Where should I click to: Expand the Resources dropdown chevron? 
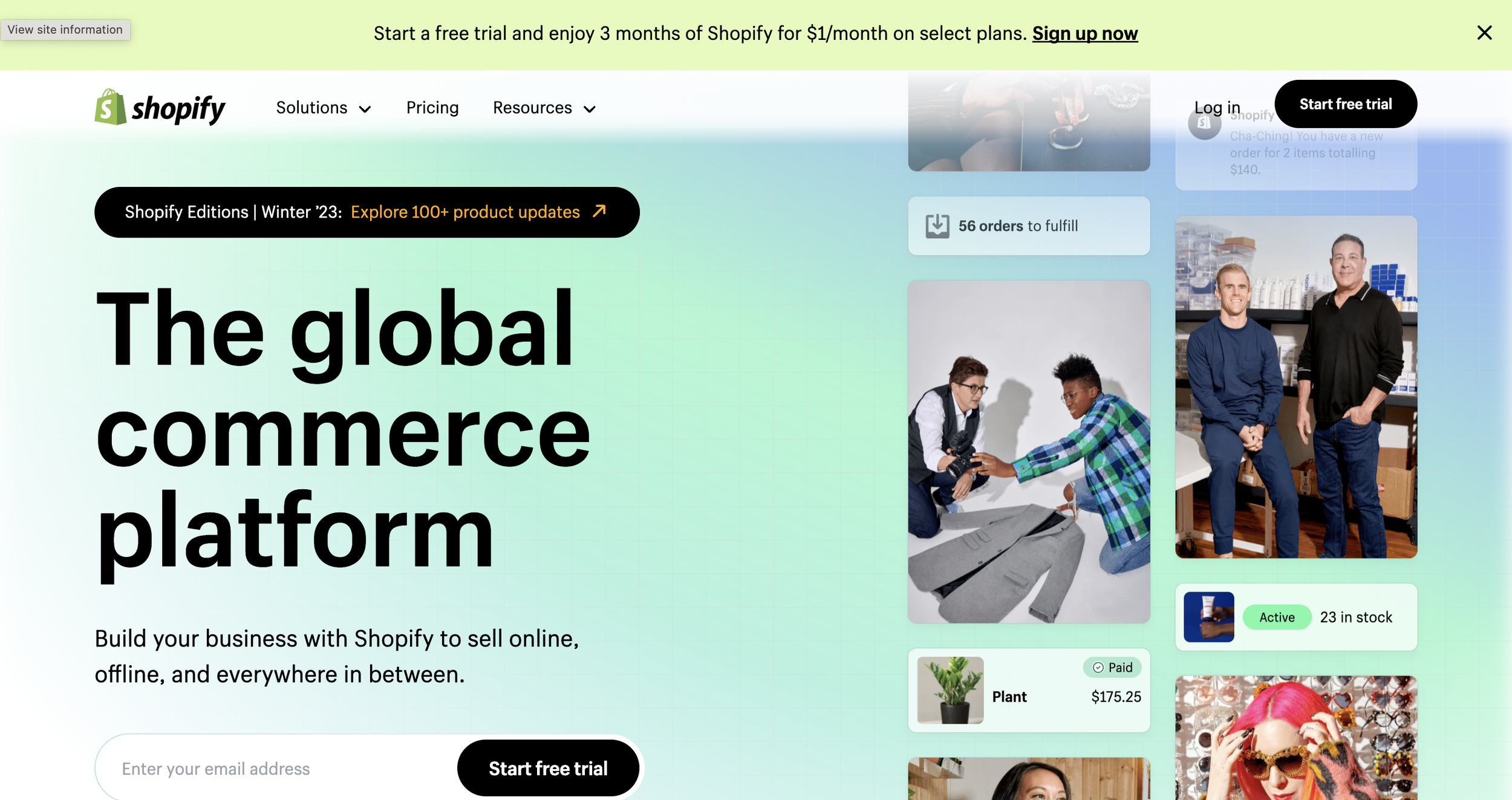tap(589, 109)
